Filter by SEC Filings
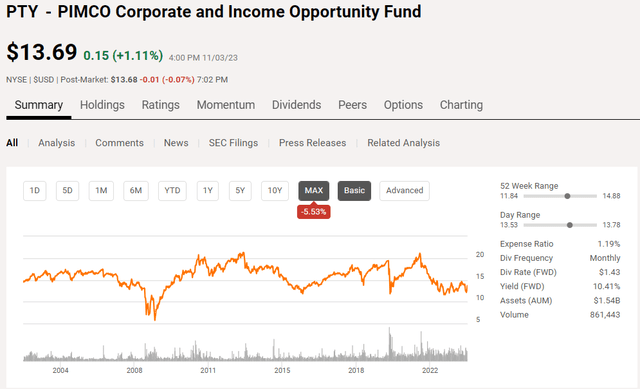Image resolution: width=640 pixels, height=389 pixels. click(233, 143)
